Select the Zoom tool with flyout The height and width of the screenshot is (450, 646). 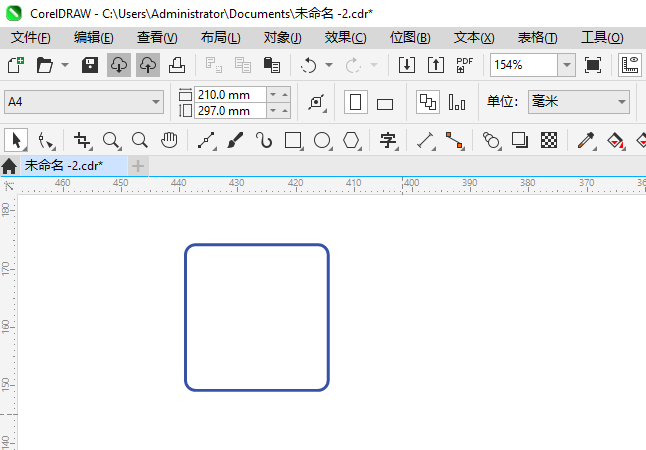[112, 140]
